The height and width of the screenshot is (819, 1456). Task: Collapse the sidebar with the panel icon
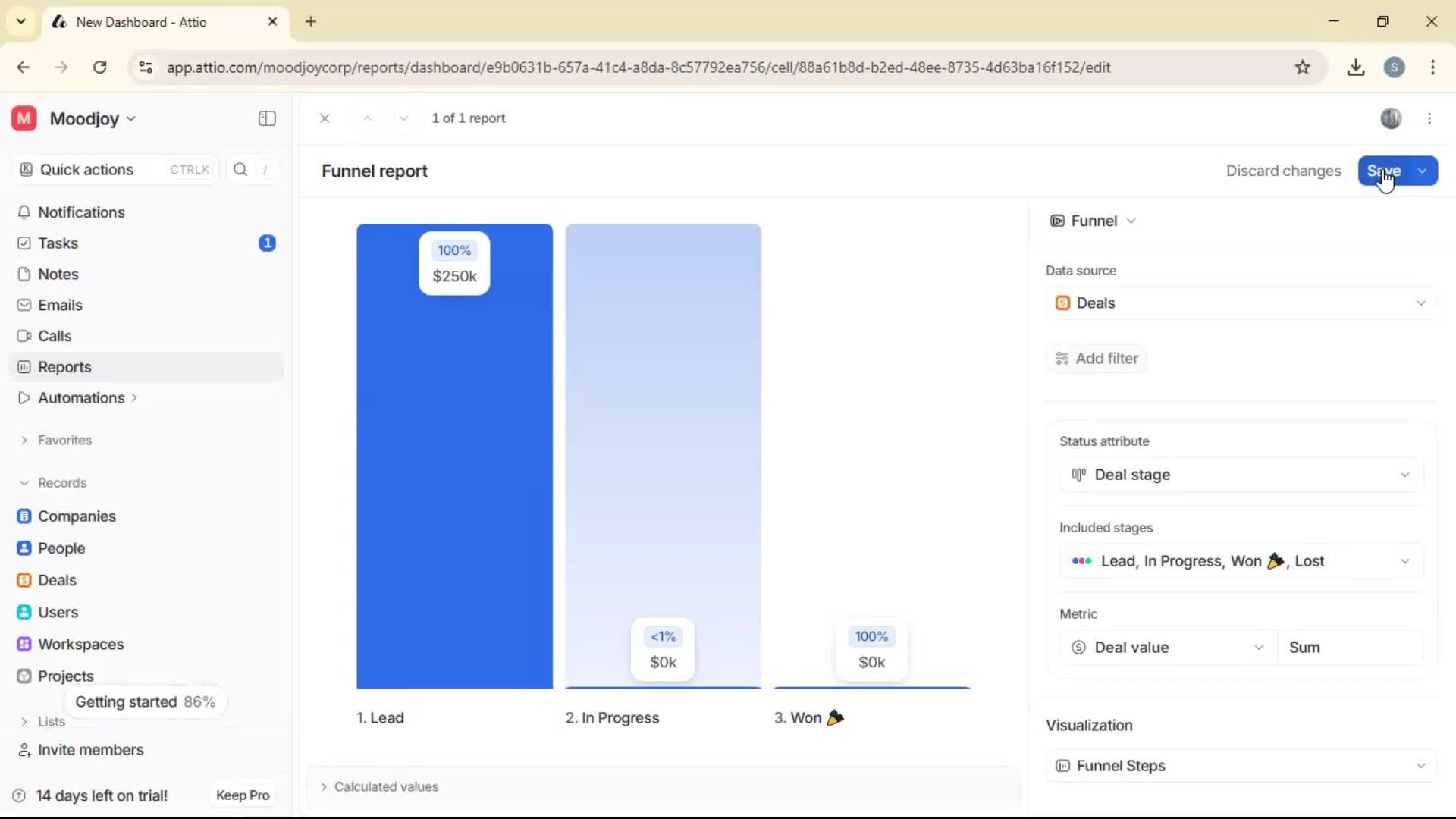pos(266,118)
